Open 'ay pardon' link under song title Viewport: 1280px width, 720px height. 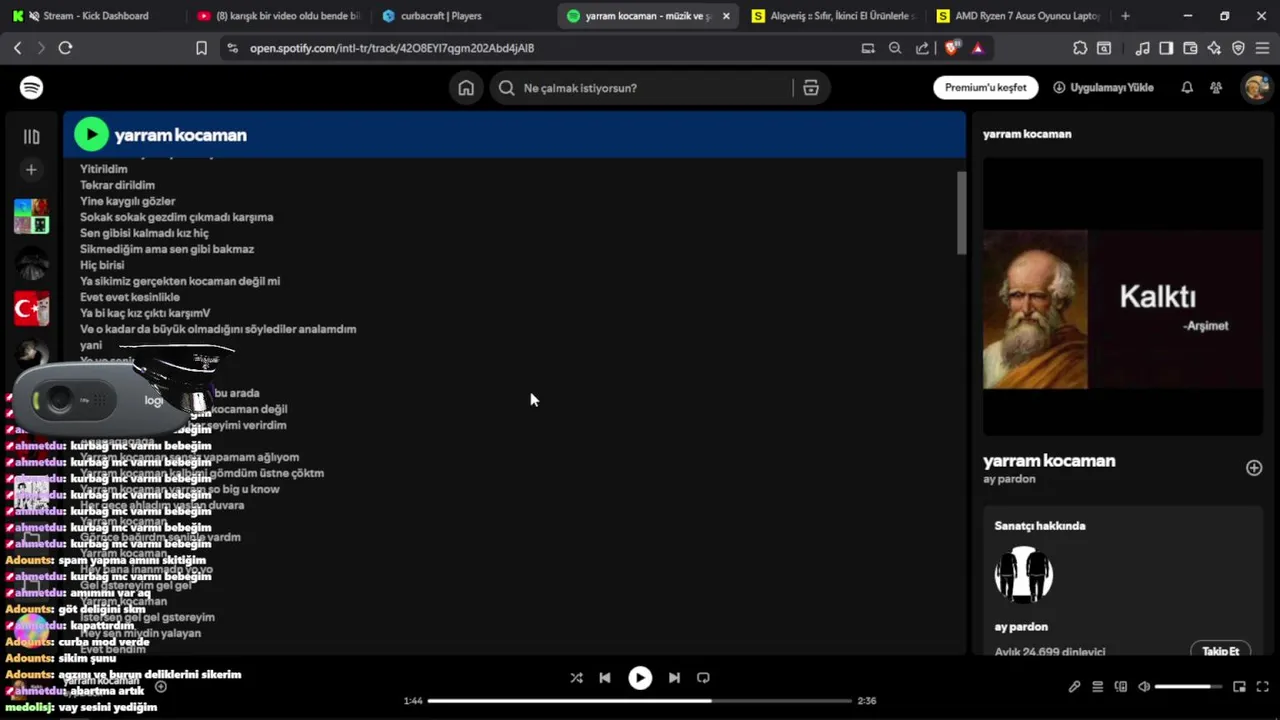pyautogui.click(x=1009, y=479)
